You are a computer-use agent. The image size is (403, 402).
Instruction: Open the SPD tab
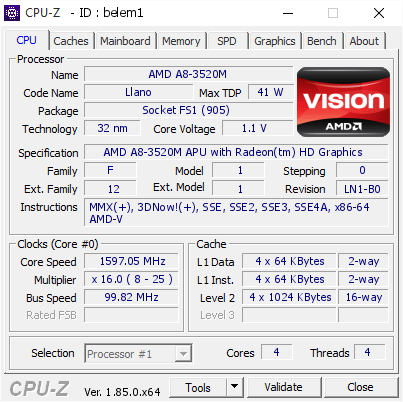227,41
